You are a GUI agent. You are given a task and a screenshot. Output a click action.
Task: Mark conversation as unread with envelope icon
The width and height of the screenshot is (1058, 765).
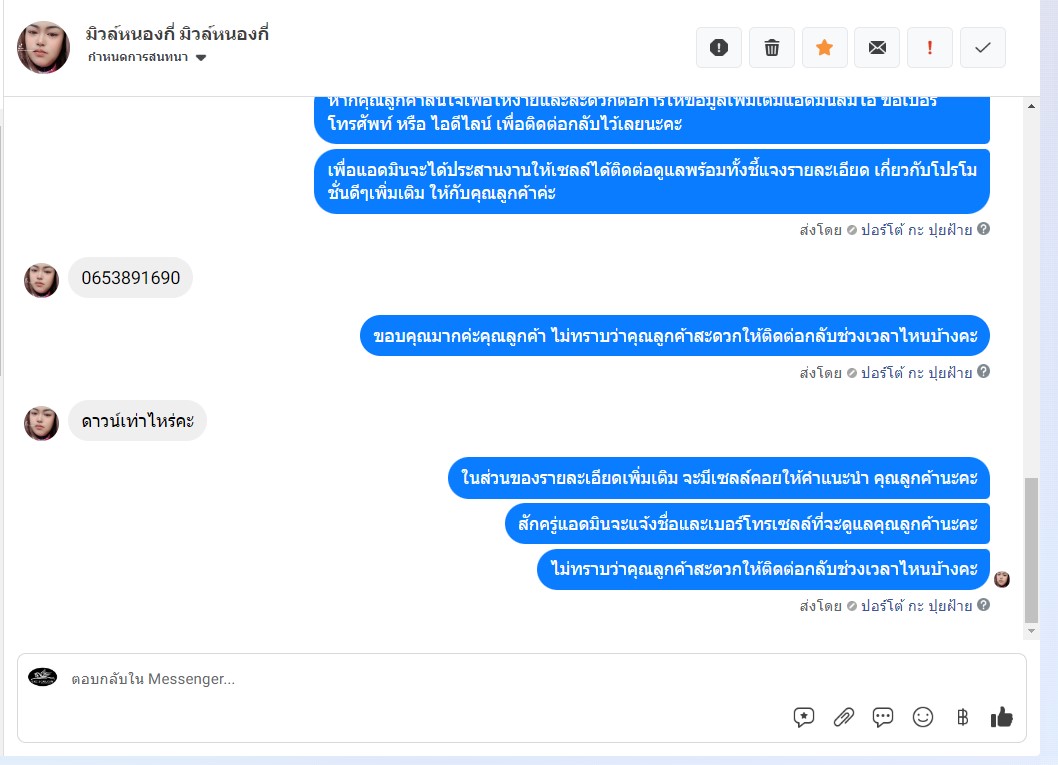(876, 48)
